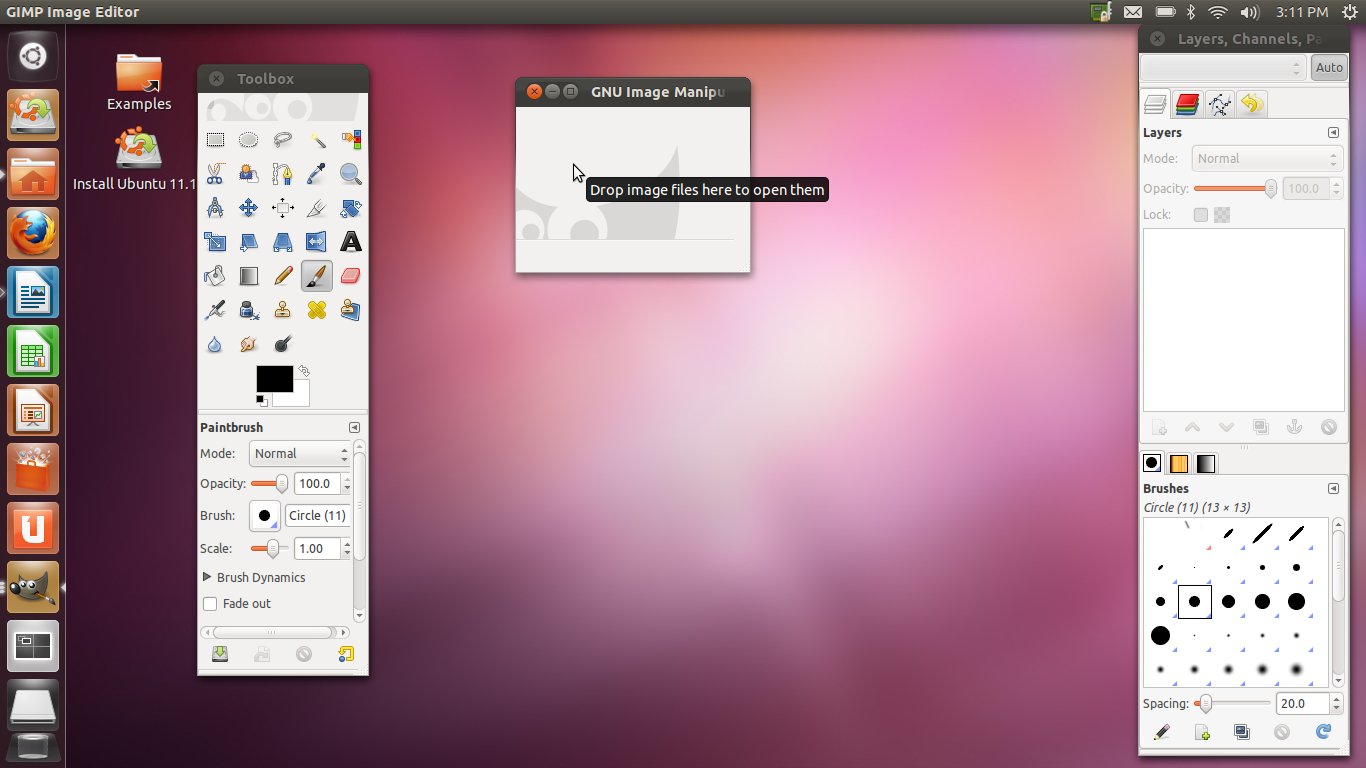Increase Paintbrush Opacity spinner value

pyautogui.click(x=346, y=479)
